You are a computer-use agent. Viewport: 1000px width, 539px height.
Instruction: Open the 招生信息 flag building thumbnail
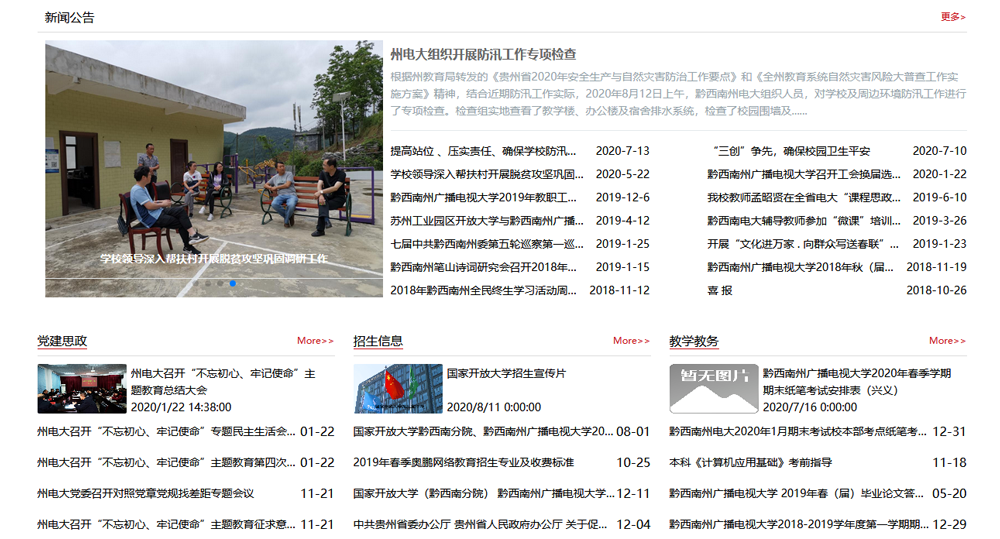[x=398, y=389]
